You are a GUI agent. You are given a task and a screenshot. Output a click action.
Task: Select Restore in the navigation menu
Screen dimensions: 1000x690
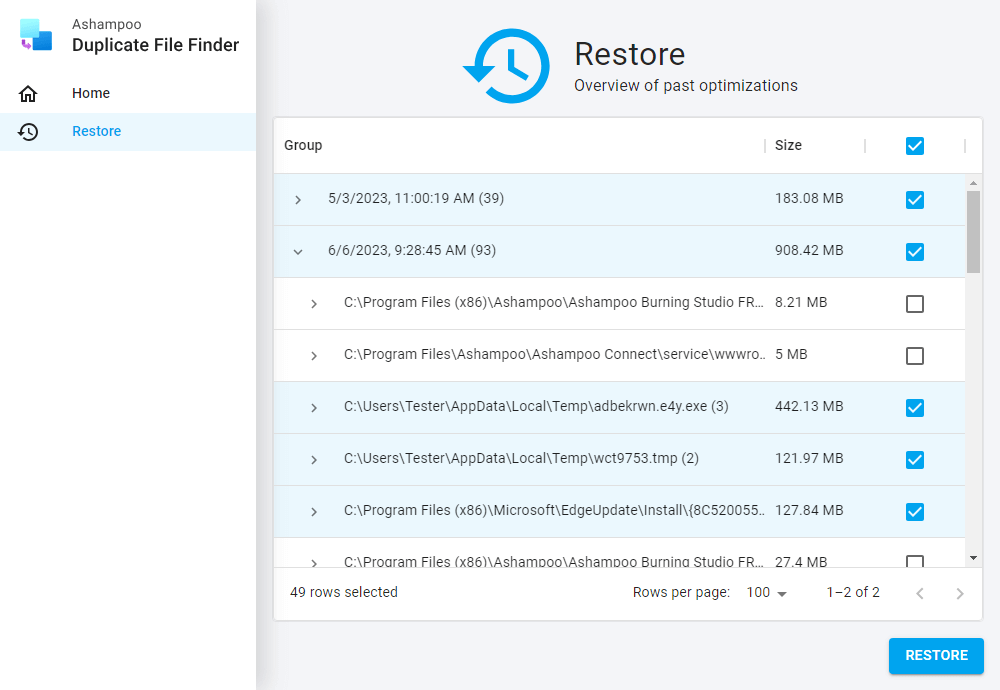click(x=96, y=131)
